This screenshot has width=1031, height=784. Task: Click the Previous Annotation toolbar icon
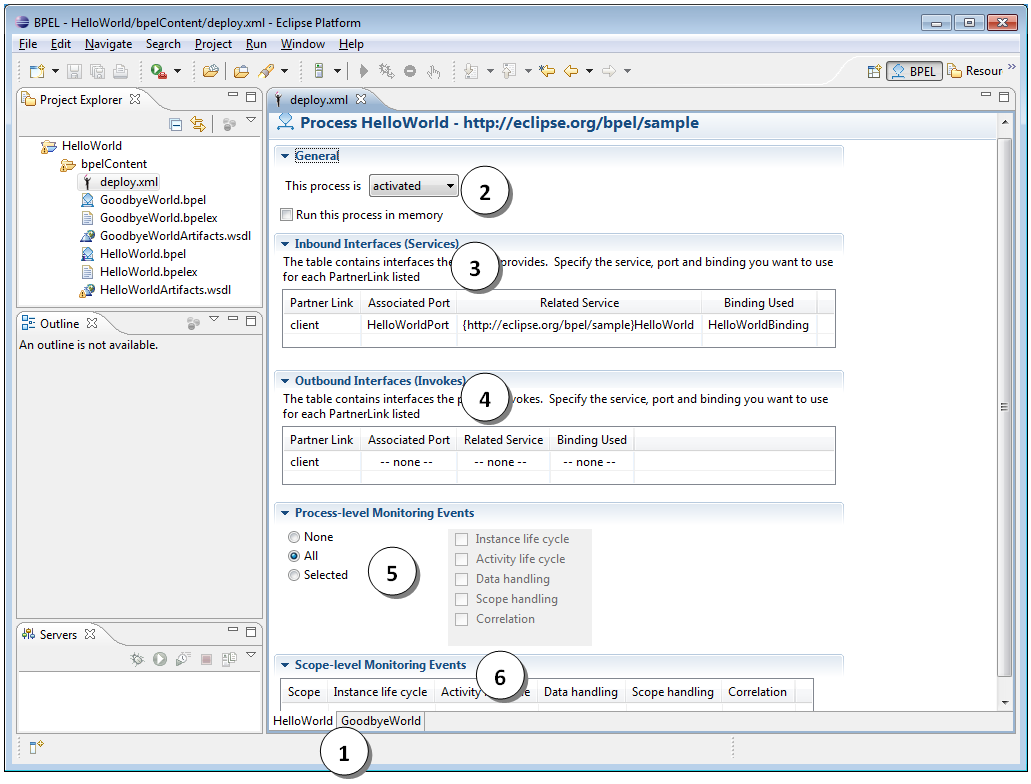click(x=509, y=71)
